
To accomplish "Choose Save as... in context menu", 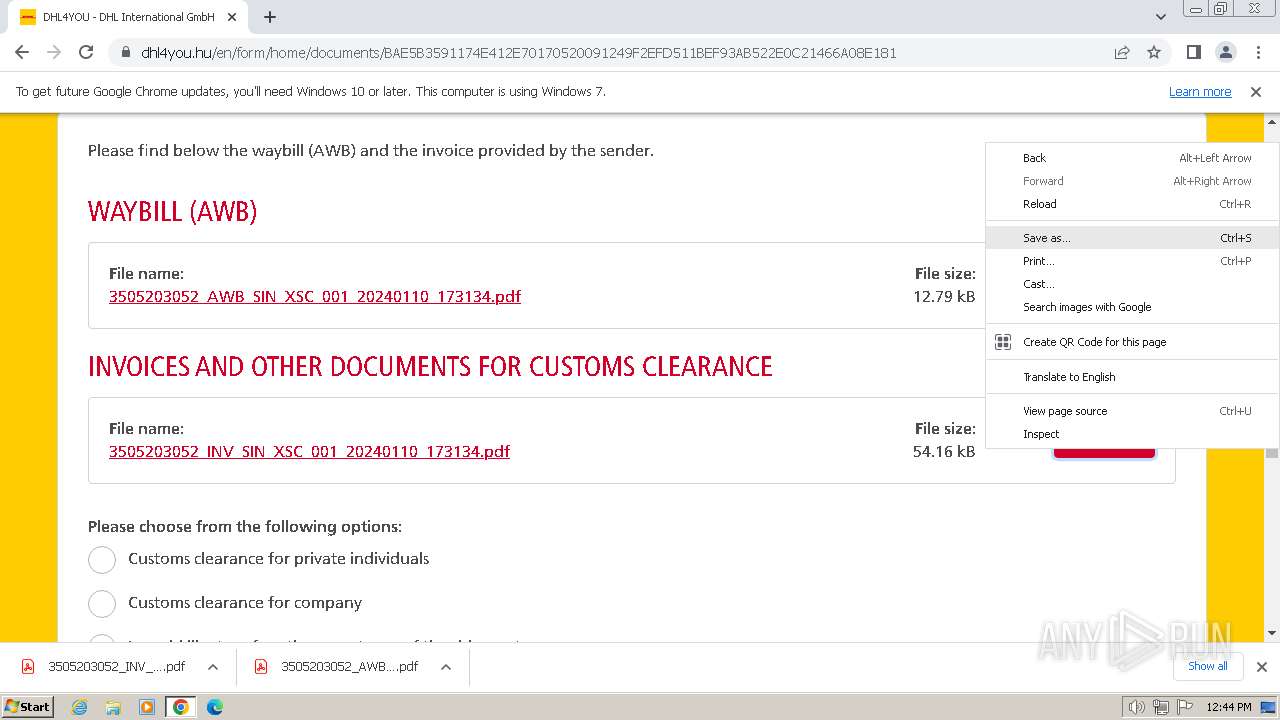I will click(x=1132, y=238).
